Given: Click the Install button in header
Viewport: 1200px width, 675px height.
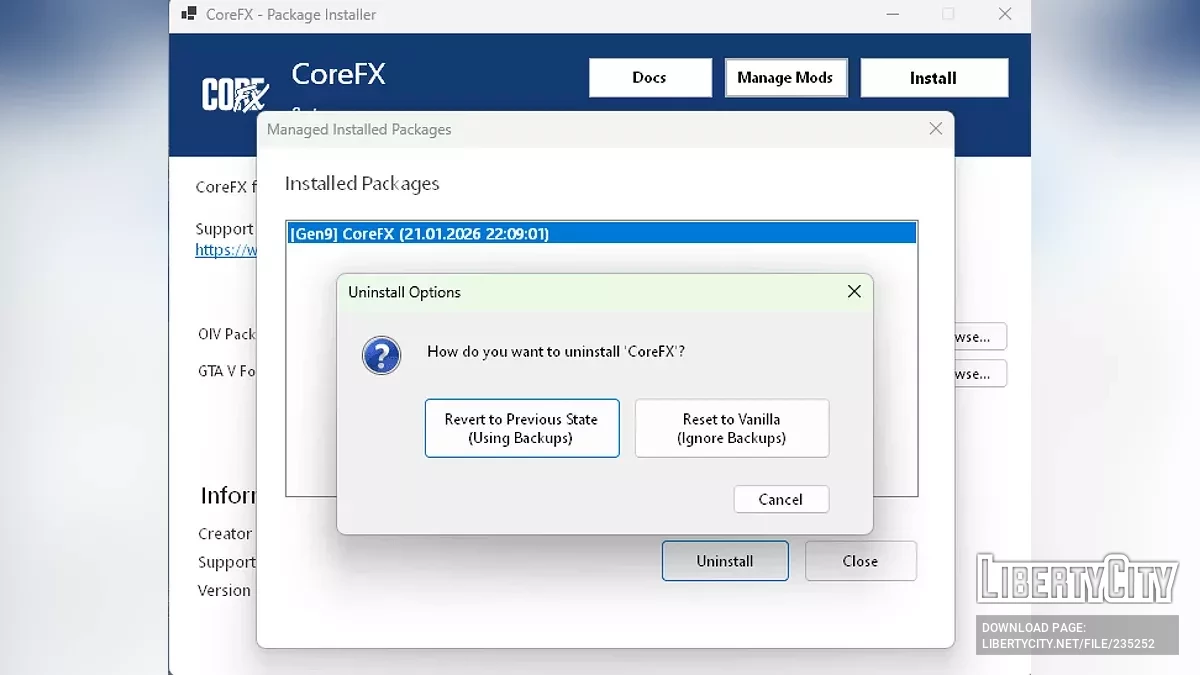Looking at the screenshot, I should pyautogui.click(x=933, y=78).
